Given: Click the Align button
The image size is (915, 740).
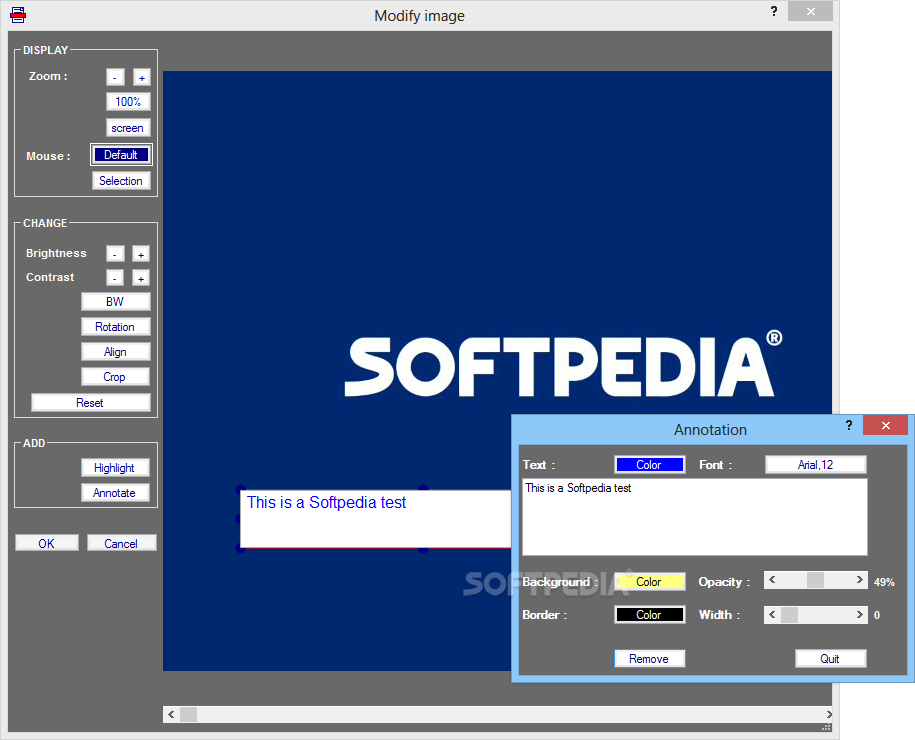Looking at the screenshot, I should coord(116,352).
